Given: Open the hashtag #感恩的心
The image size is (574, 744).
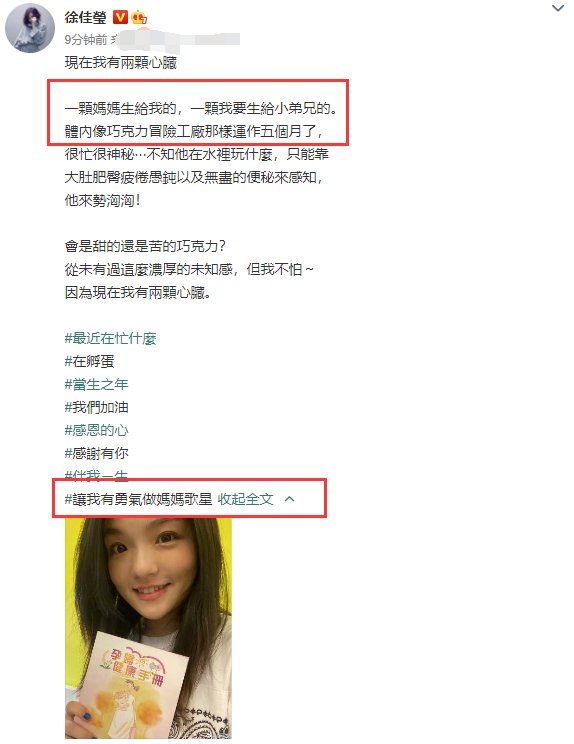Looking at the screenshot, I should coord(96,430).
